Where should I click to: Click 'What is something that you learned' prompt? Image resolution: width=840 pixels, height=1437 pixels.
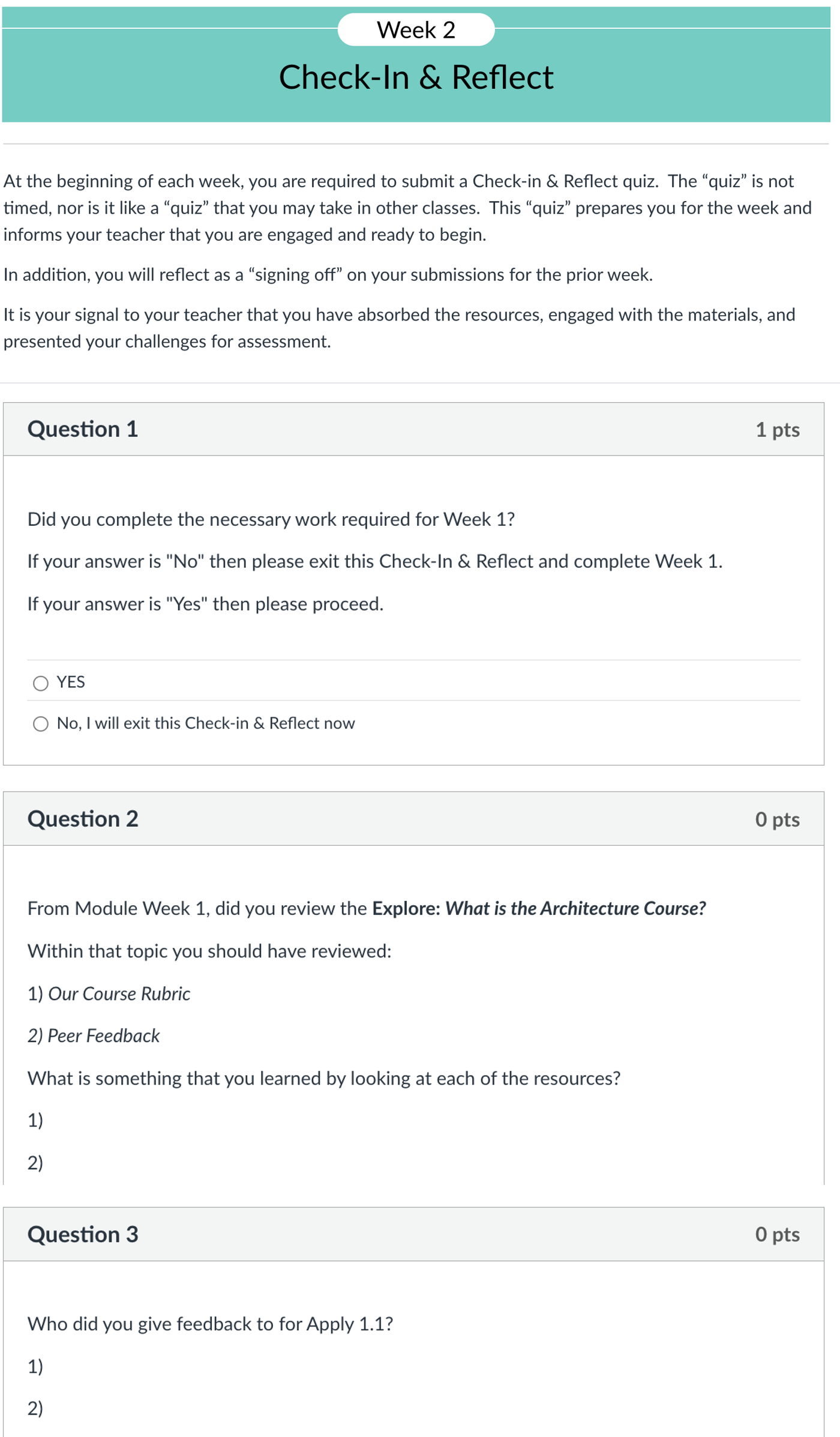pos(324,1078)
